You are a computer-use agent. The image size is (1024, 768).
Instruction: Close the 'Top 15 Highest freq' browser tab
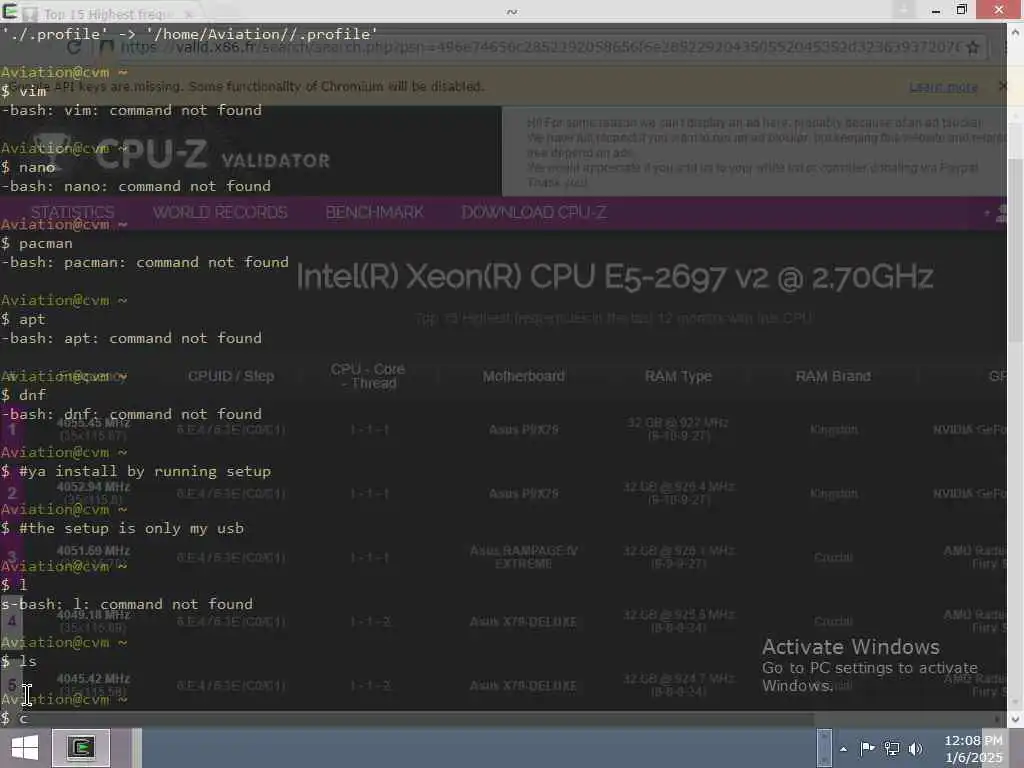[x=188, y=14]
